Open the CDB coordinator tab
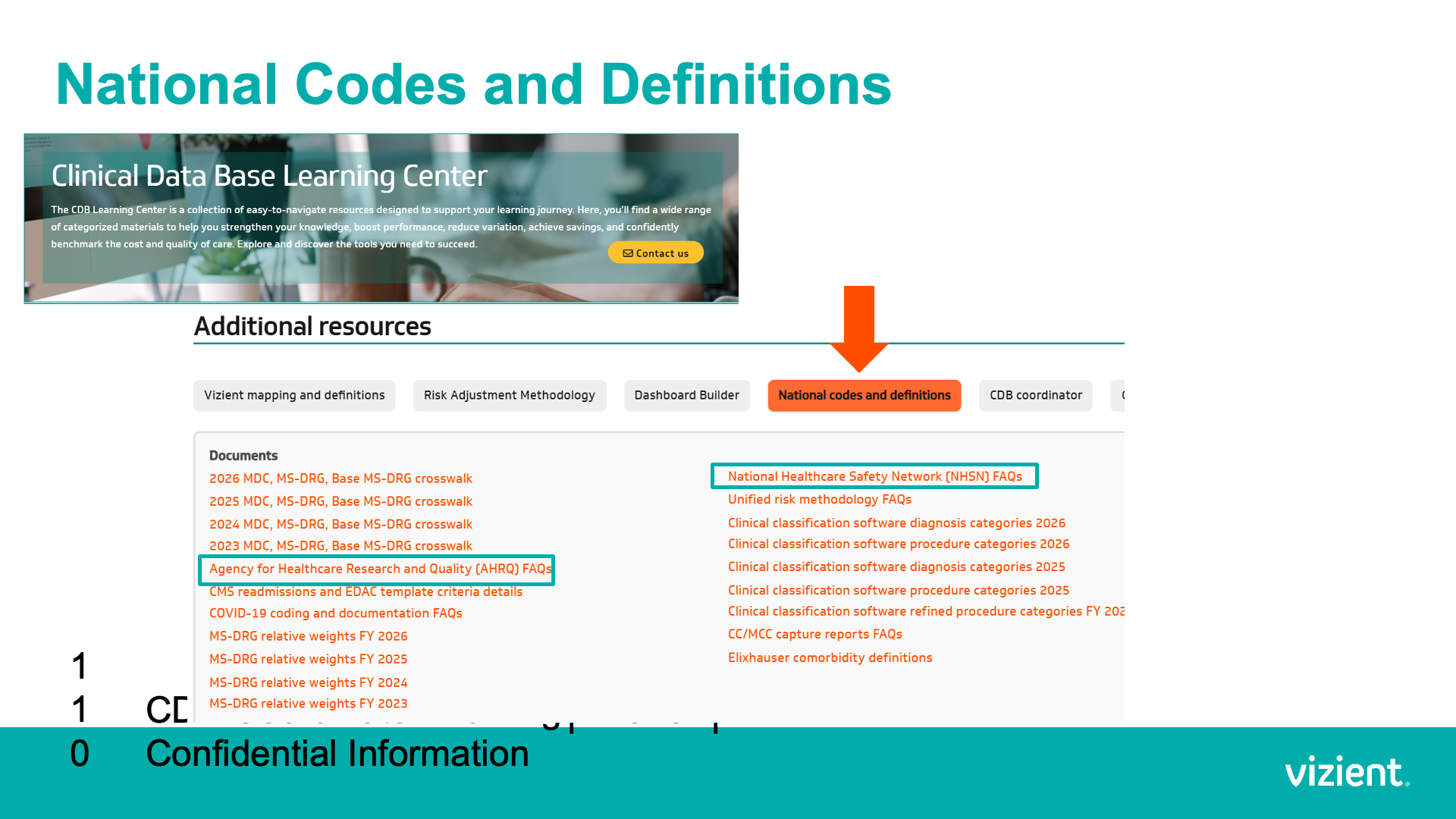Image resolution: width=1456 pixels, height=819 pixels. pyautogui.click(x=1035, y=395)
